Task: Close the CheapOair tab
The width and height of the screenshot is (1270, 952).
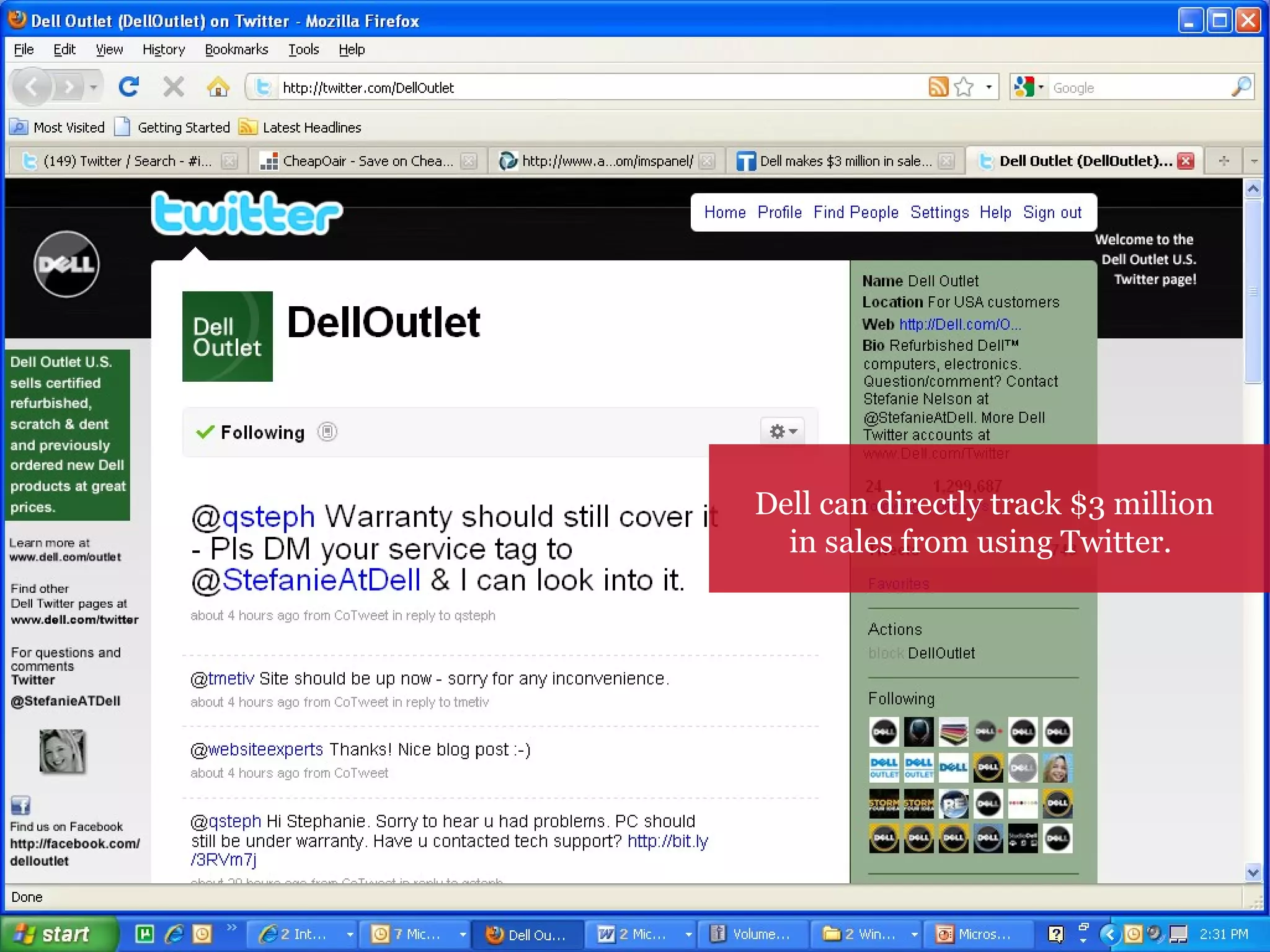Action: click(469, 161)
